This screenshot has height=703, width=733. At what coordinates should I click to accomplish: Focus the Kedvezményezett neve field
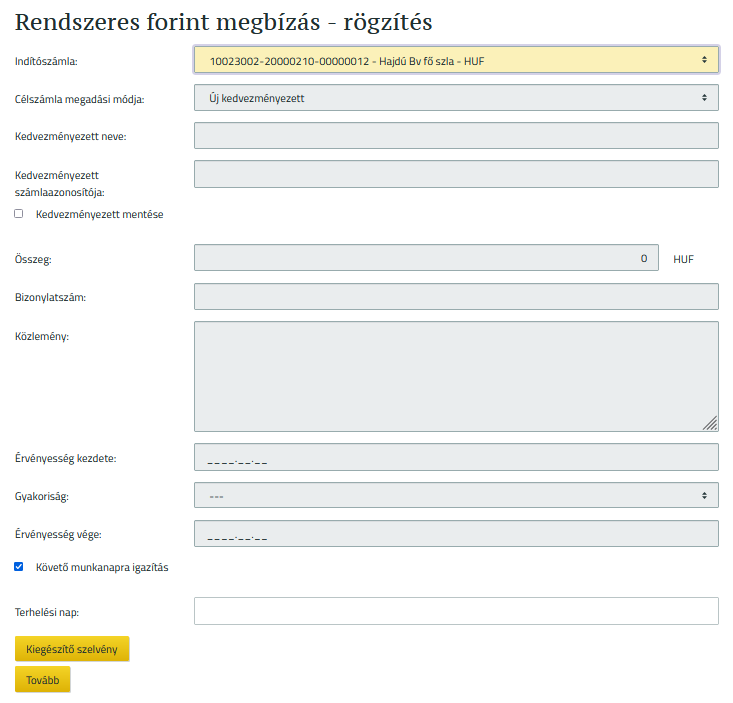pyautogui.click(x=456, y=136)
